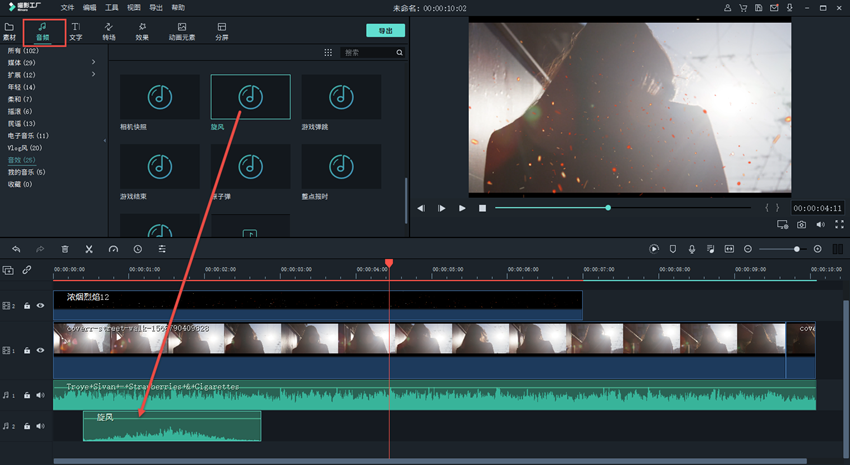
Task: Select the 民谣 (13) category
Action: [x=21, y=124]
